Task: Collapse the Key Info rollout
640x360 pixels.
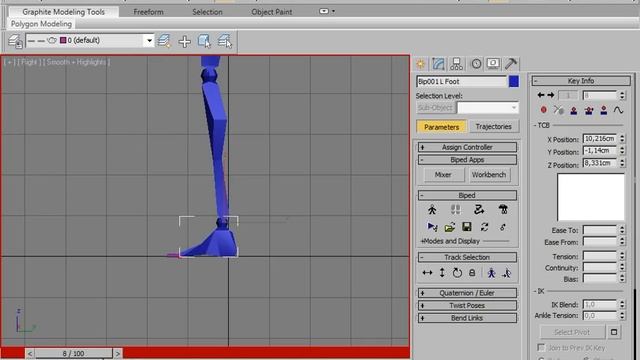Action: [581, 81]
